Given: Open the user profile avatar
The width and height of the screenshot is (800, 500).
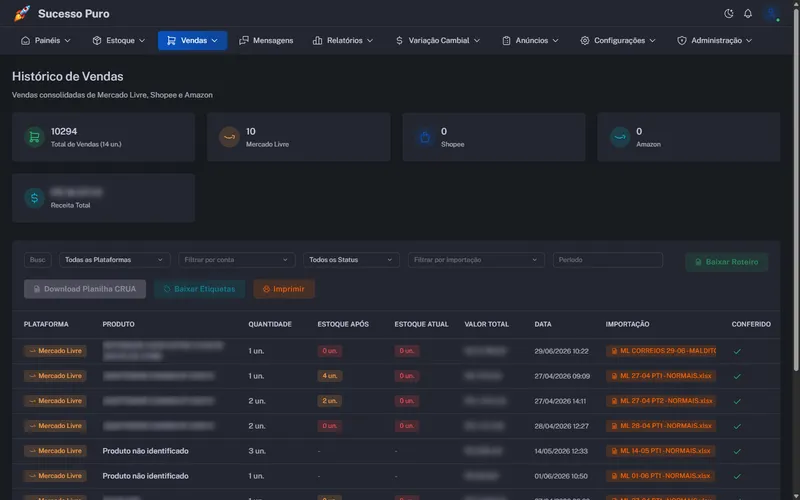Looking at the screenshot, I should (x=771, y=14).
